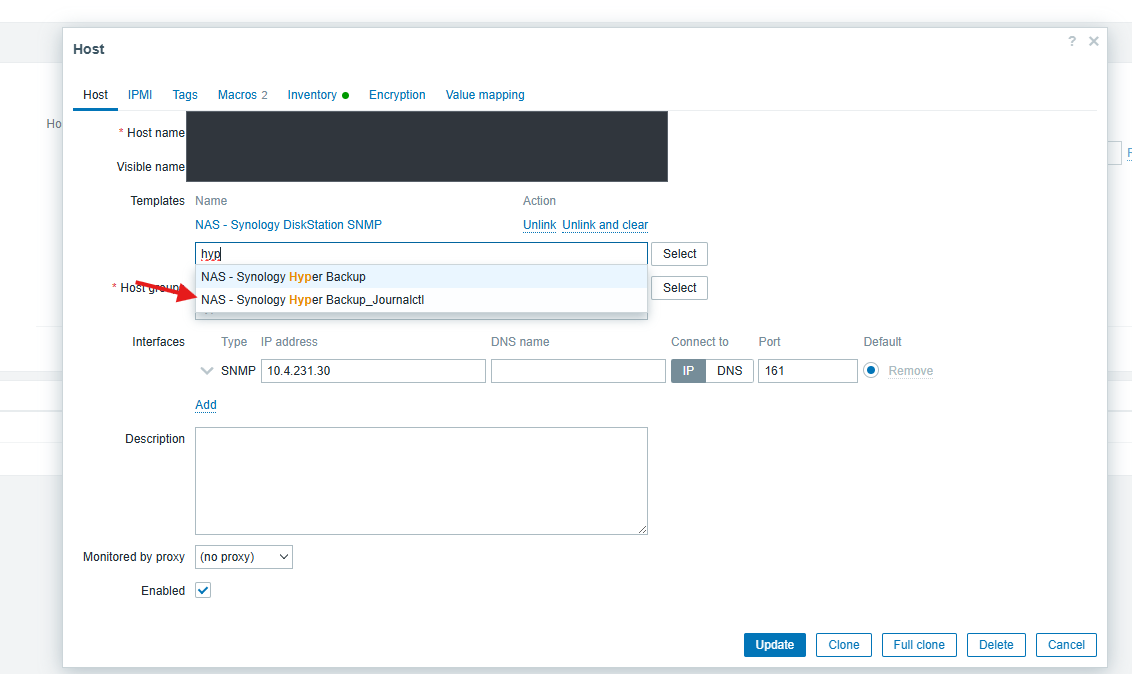The image size is (1132, 674).
Task: Click Unlink for the DiskStation template
Action: [x=539, y=224]
